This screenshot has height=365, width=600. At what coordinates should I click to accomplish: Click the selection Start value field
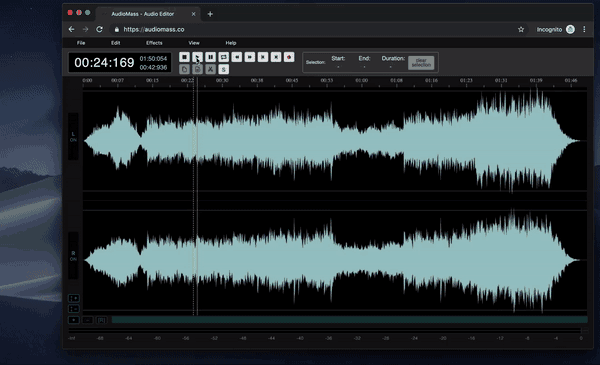pos(338,67)
